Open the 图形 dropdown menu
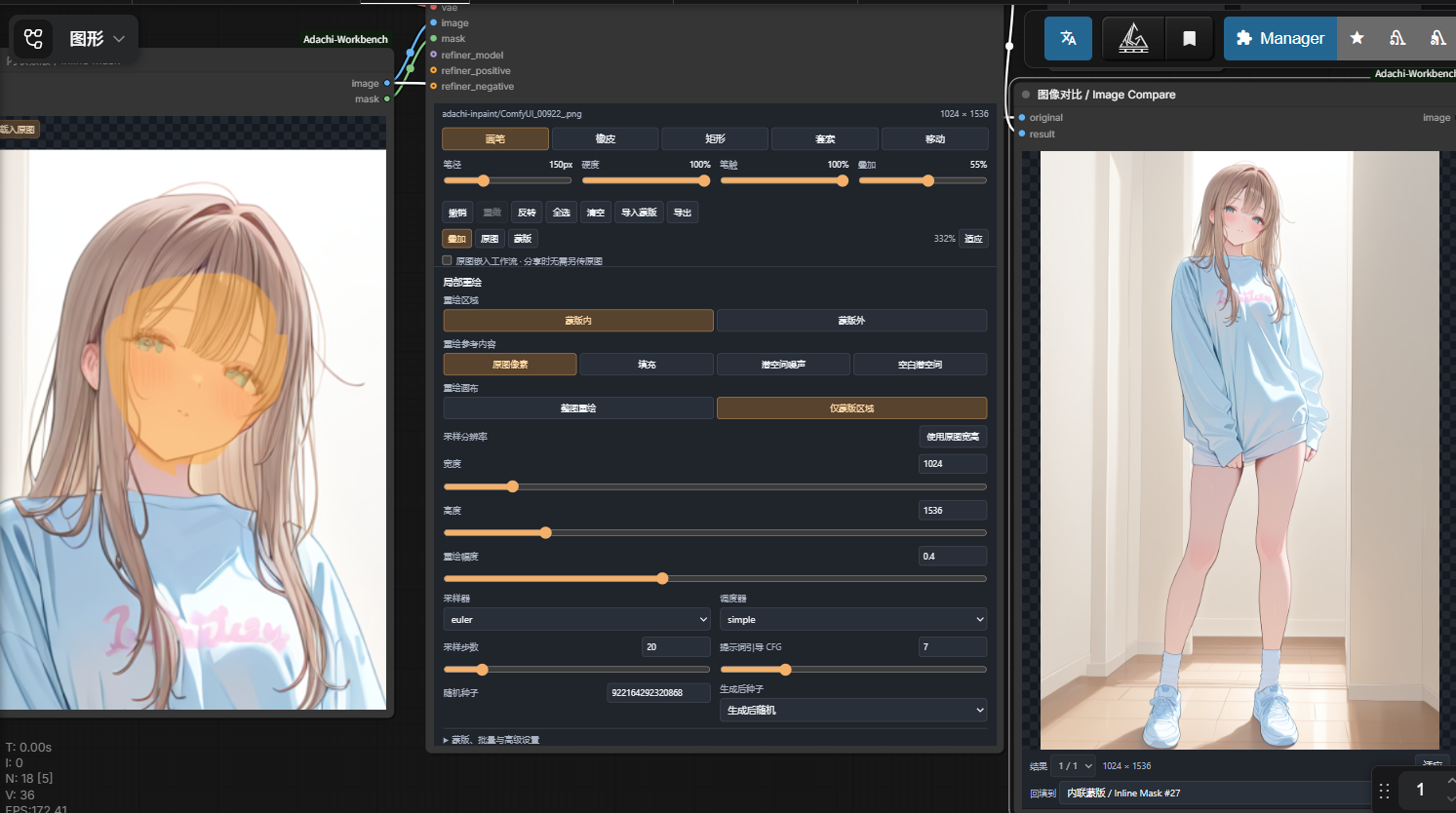Screen dimensions: 1456x813 [x=98, y=39]
